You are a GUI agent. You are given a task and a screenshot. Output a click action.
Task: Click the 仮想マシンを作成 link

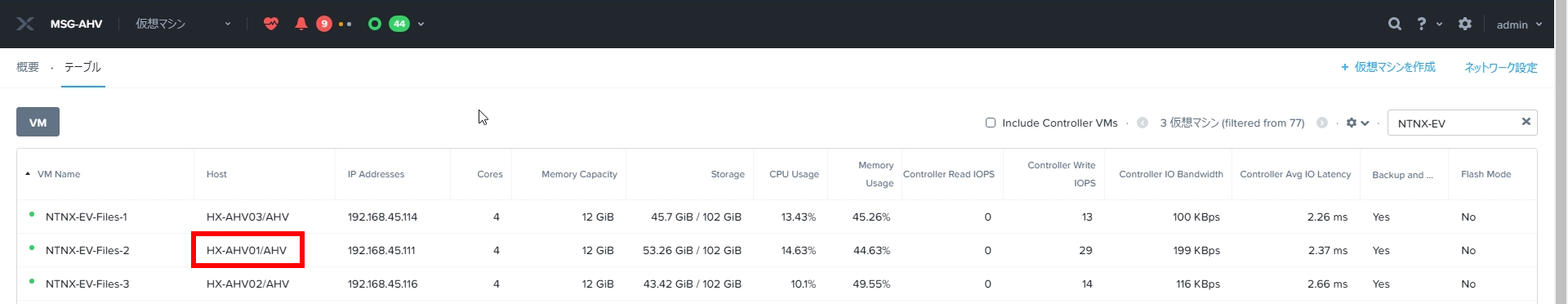[x=1388, y=67]
